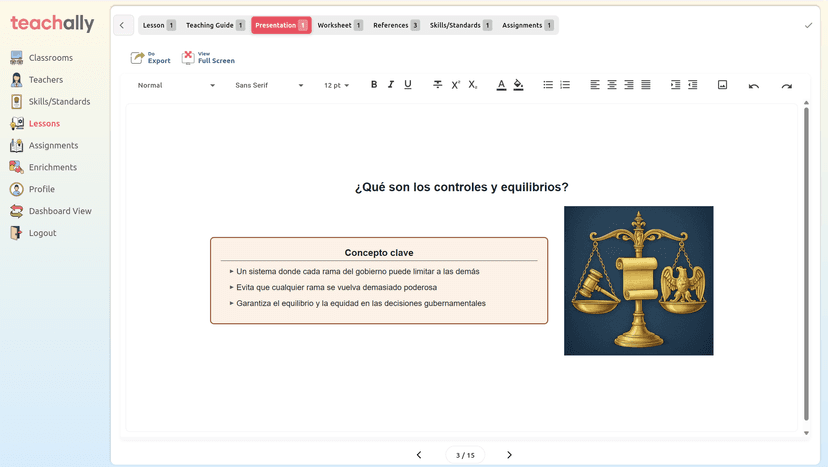Apply subscript formatting

click(473, 85)
